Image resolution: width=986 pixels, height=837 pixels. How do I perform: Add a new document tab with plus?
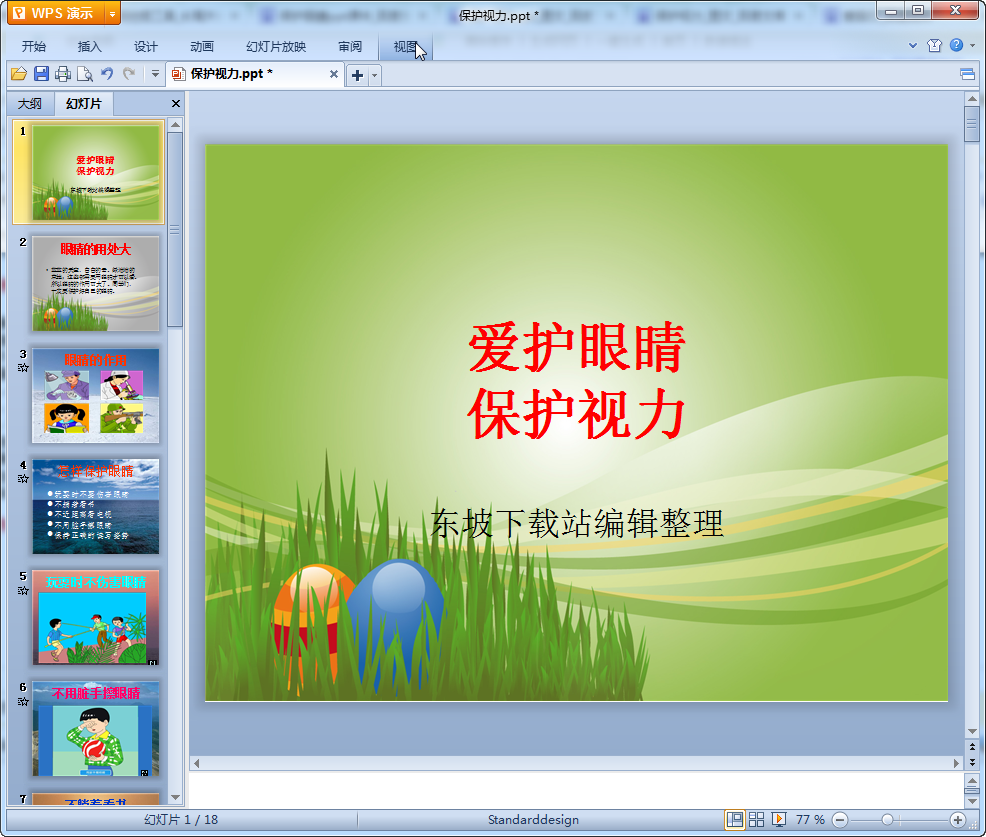coord(357,75)
